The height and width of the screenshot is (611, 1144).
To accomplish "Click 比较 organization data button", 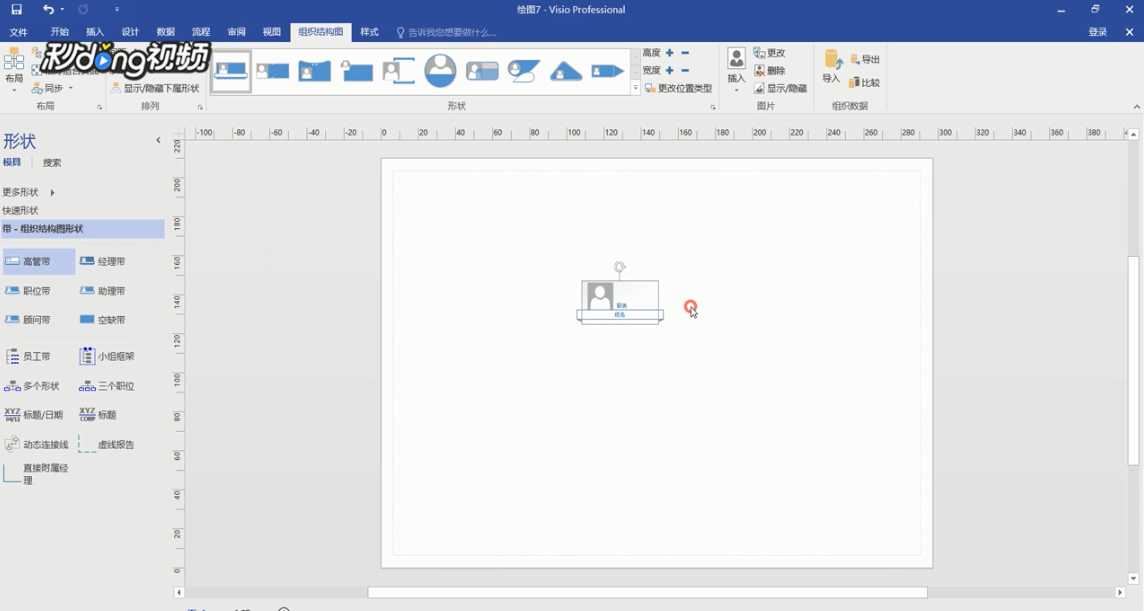I will tap(865, 82).
